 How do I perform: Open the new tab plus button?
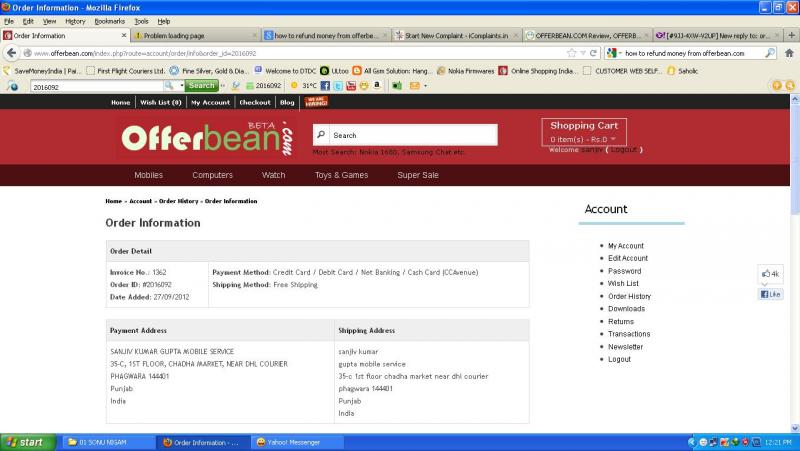click(792, 35)
